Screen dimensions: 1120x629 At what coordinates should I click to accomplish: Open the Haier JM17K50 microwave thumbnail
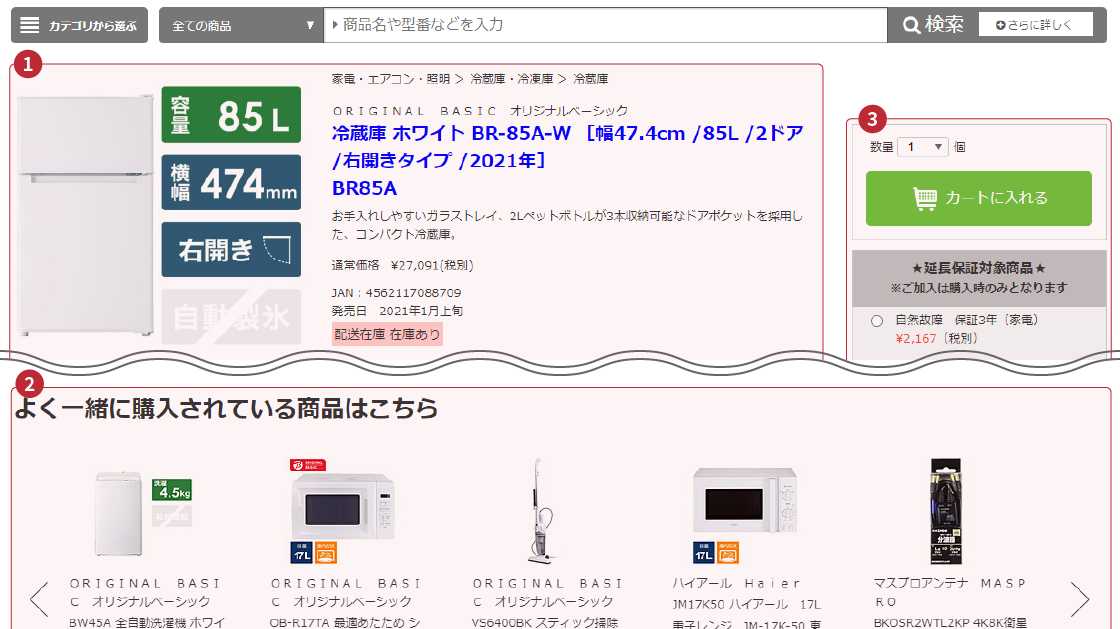pos(745,514)
